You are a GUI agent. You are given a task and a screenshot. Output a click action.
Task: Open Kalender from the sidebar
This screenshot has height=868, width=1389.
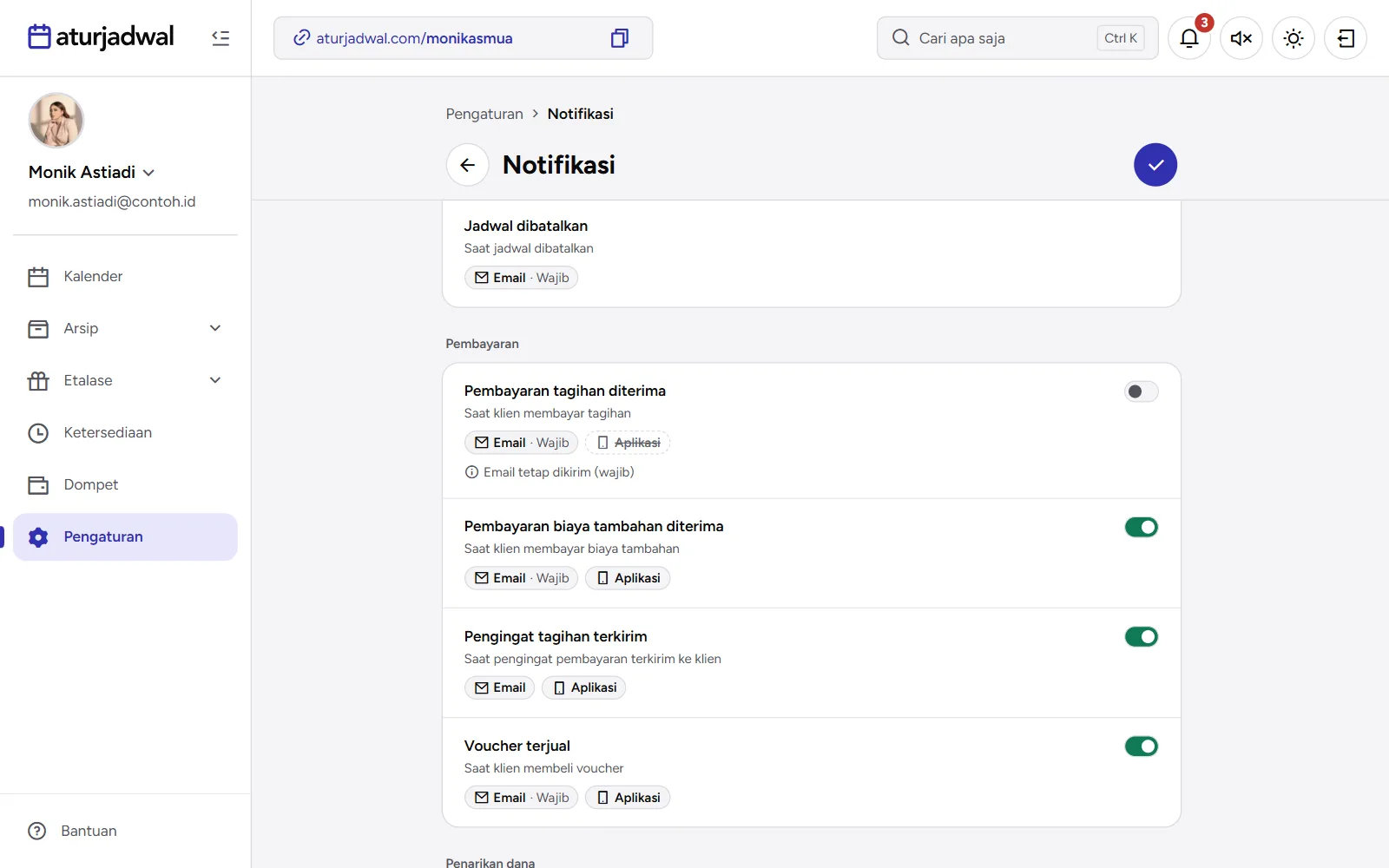(125, 277)
